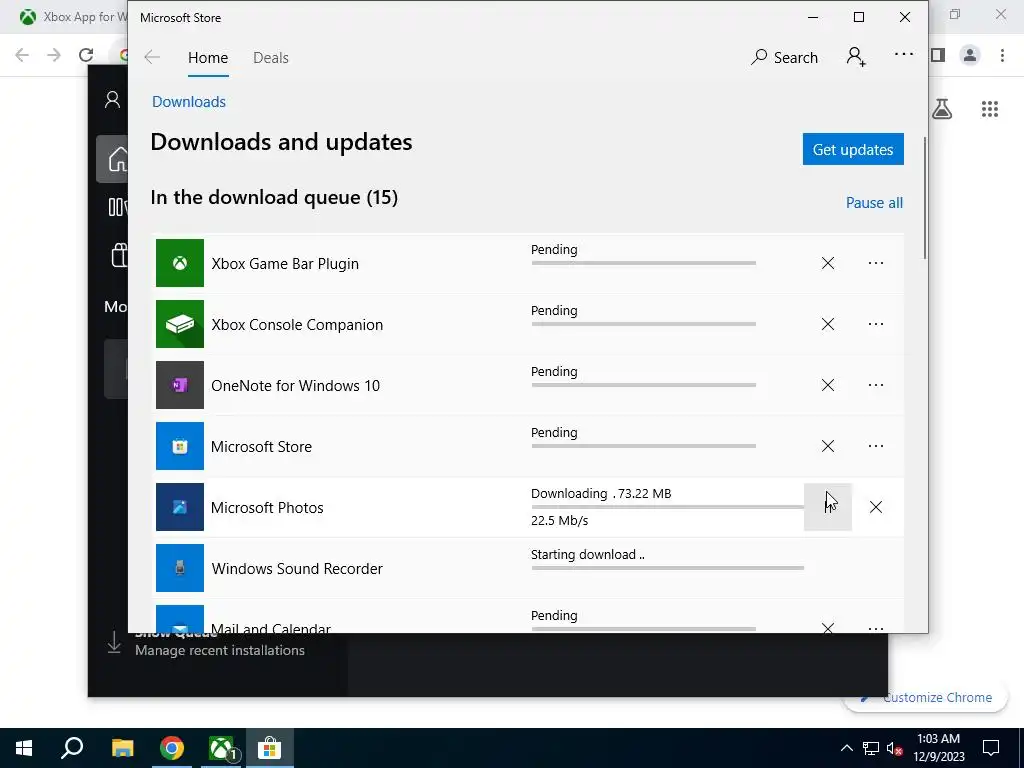Open more options for OneNote for Windows 10

876,385
